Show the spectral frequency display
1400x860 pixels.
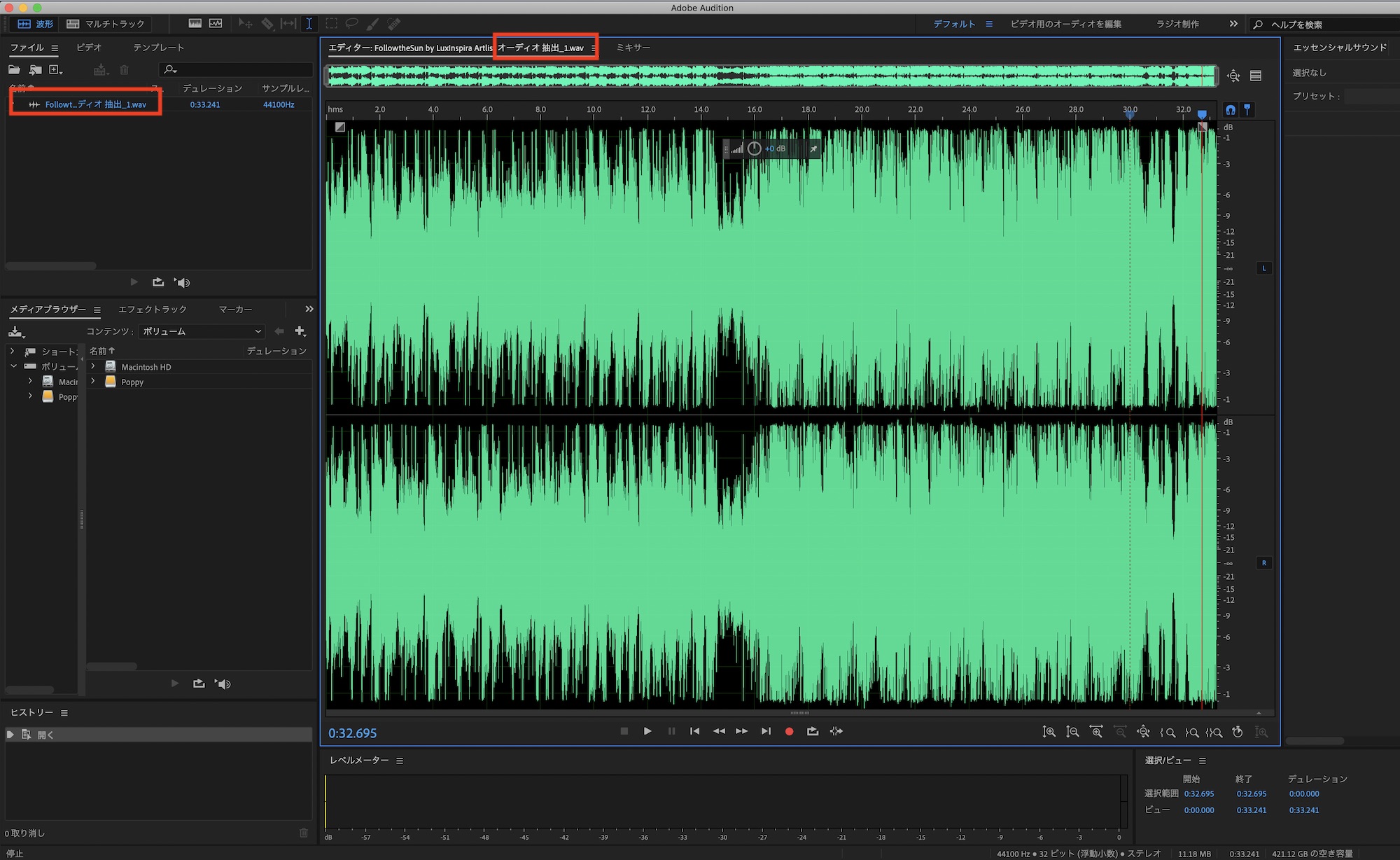tap(195, 24)
